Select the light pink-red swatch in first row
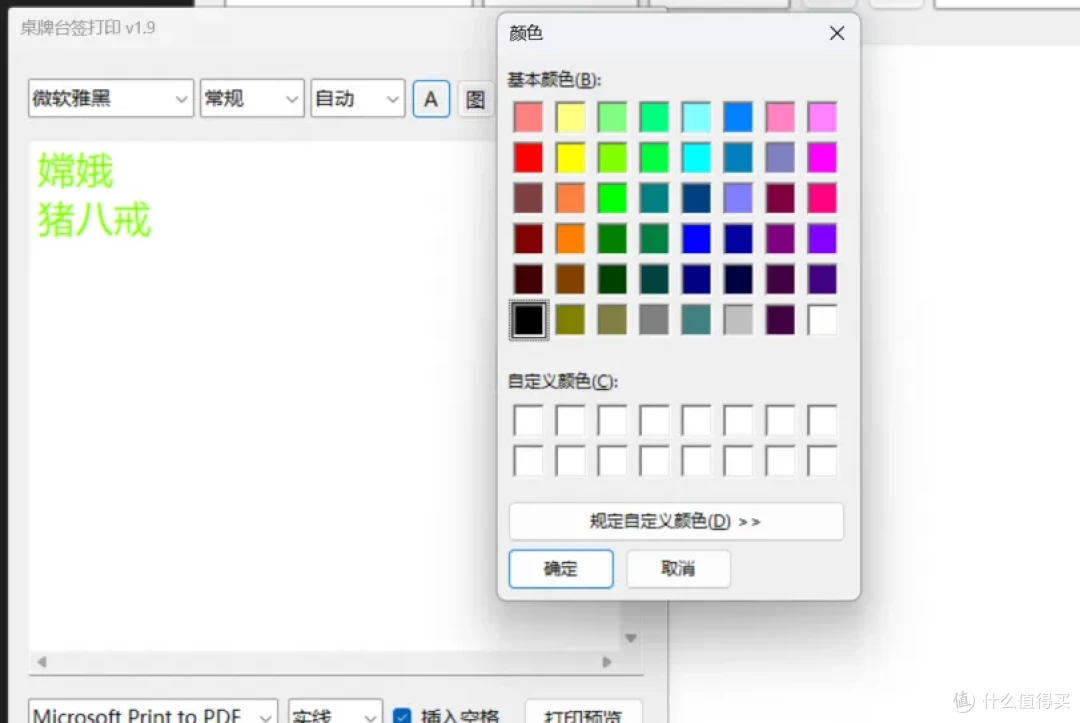Screen dimensions: 1080x723 [528, 117]
